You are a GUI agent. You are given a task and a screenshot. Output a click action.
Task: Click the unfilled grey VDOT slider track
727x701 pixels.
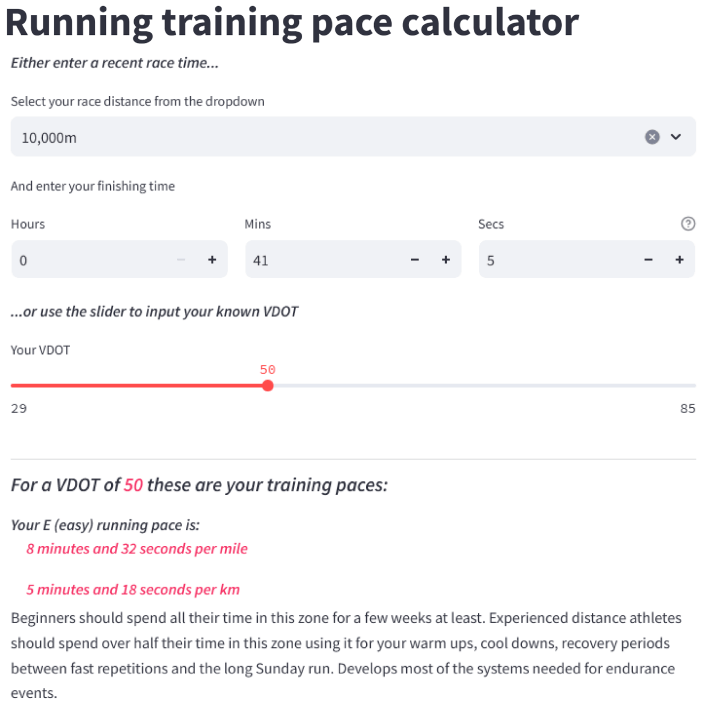pos(480,385)
